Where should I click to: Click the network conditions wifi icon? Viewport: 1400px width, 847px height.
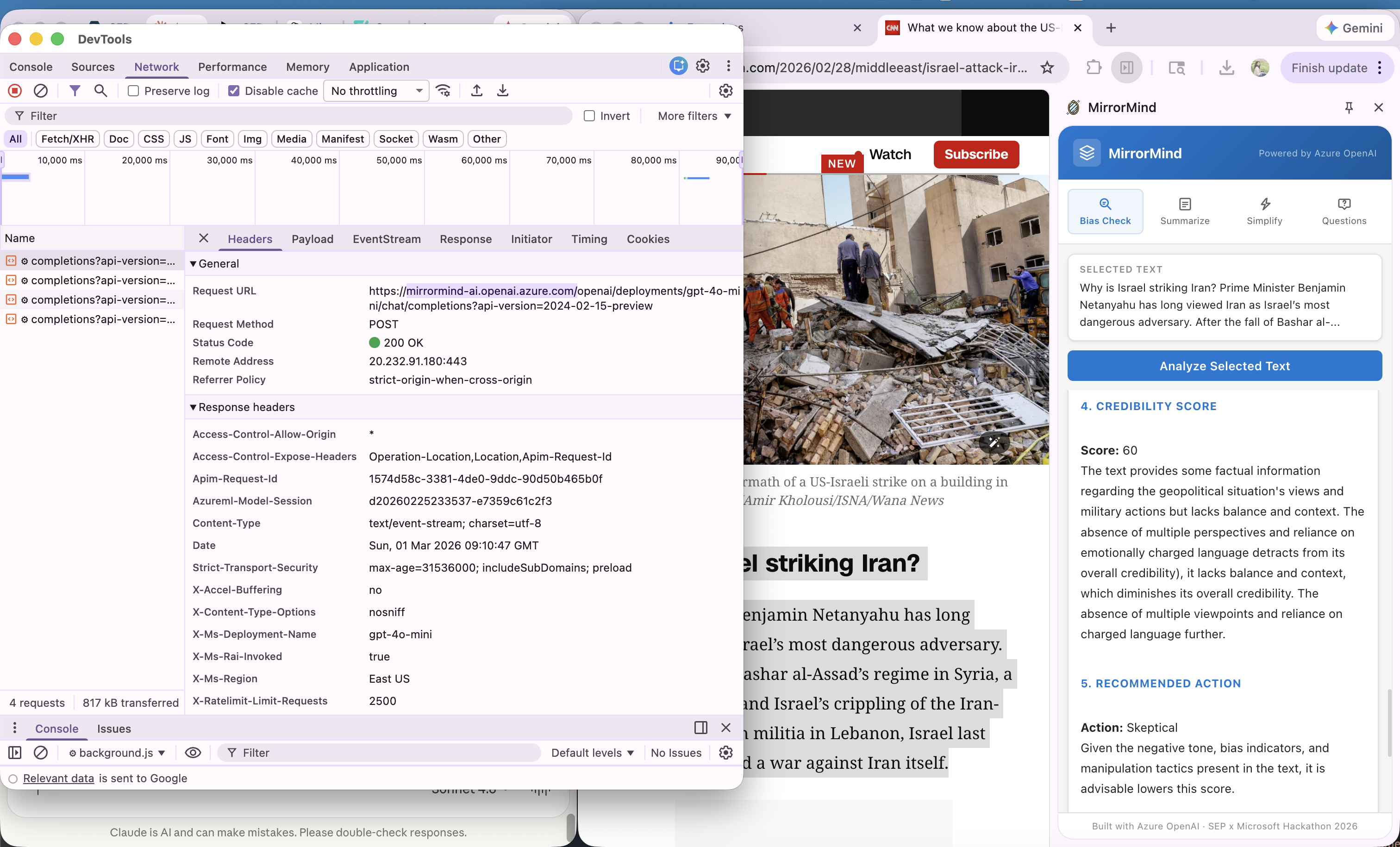443,91
